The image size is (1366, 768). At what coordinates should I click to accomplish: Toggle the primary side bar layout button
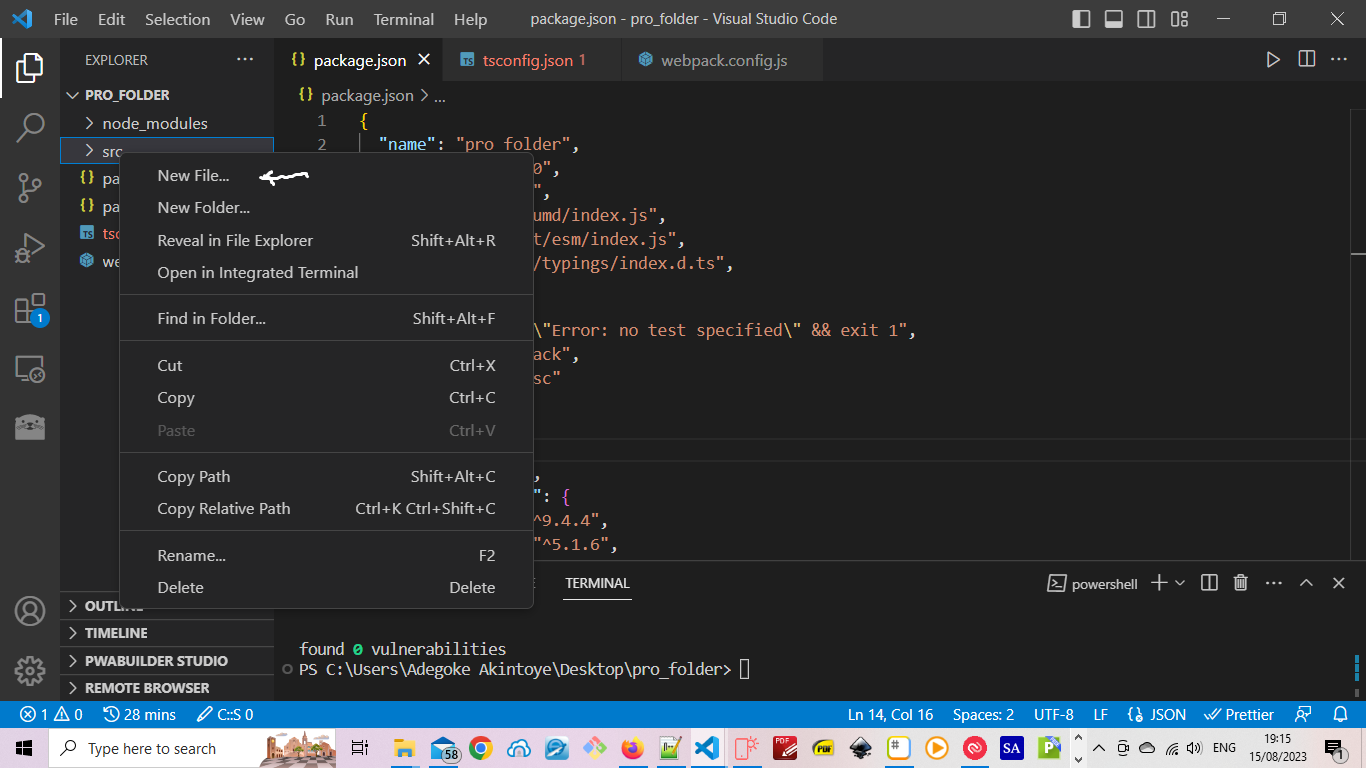coord(1081,19)
